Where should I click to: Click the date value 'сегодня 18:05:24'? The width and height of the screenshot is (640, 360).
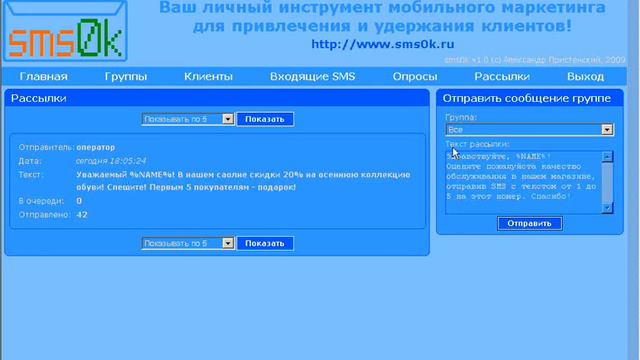[x=111, y=161]
